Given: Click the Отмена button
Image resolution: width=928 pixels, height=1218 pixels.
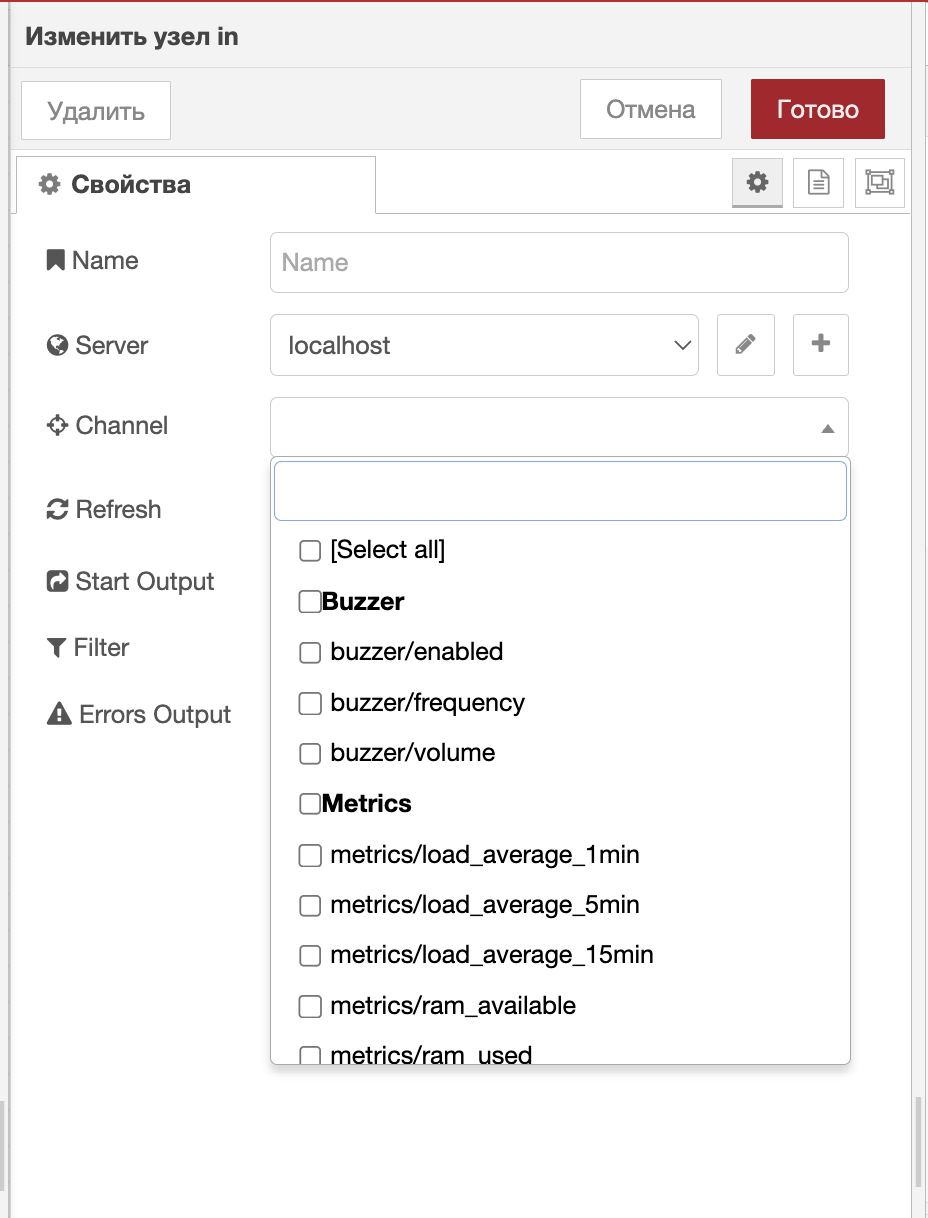Looking at the screenshot, I should 650,109.
